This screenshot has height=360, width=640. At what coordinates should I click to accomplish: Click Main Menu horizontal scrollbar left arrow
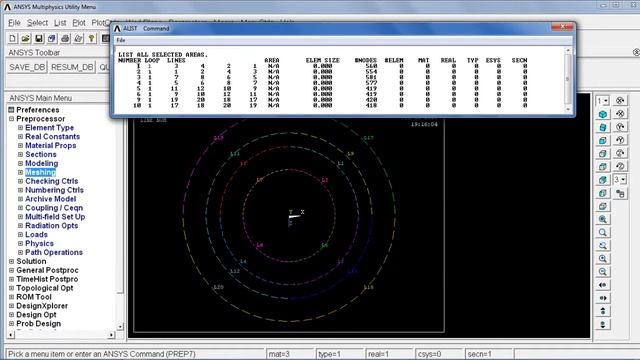tap(11, 335)
